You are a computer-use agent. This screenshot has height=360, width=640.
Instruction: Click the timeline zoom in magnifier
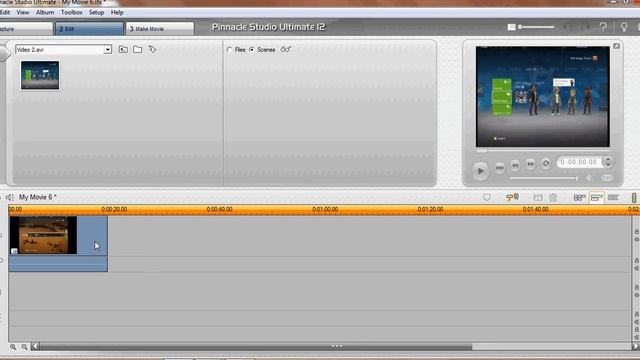(13, 347)
